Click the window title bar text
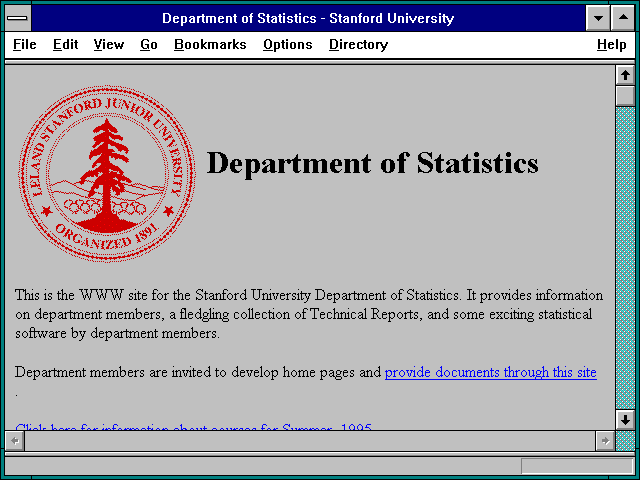 click(x=308, y=18)
